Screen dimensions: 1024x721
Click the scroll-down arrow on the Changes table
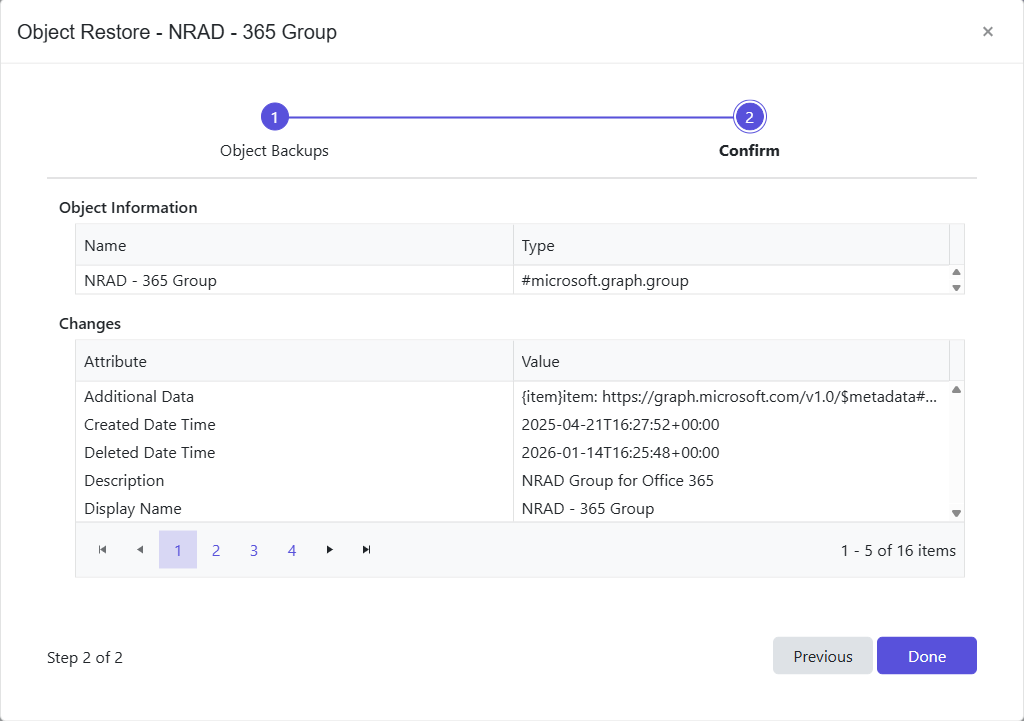[955, 511]
